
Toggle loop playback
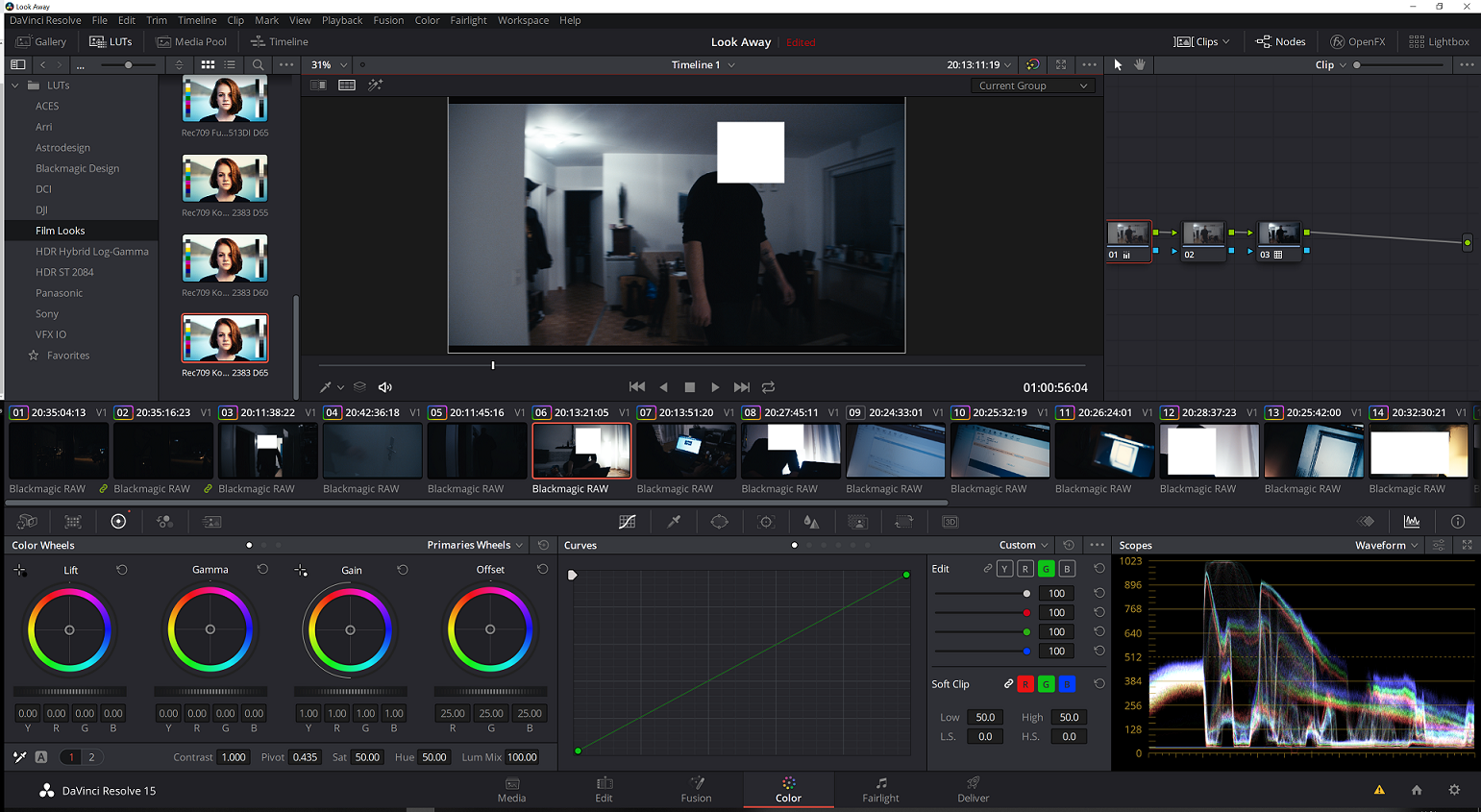pyautogui.click(x=768, y=387)
